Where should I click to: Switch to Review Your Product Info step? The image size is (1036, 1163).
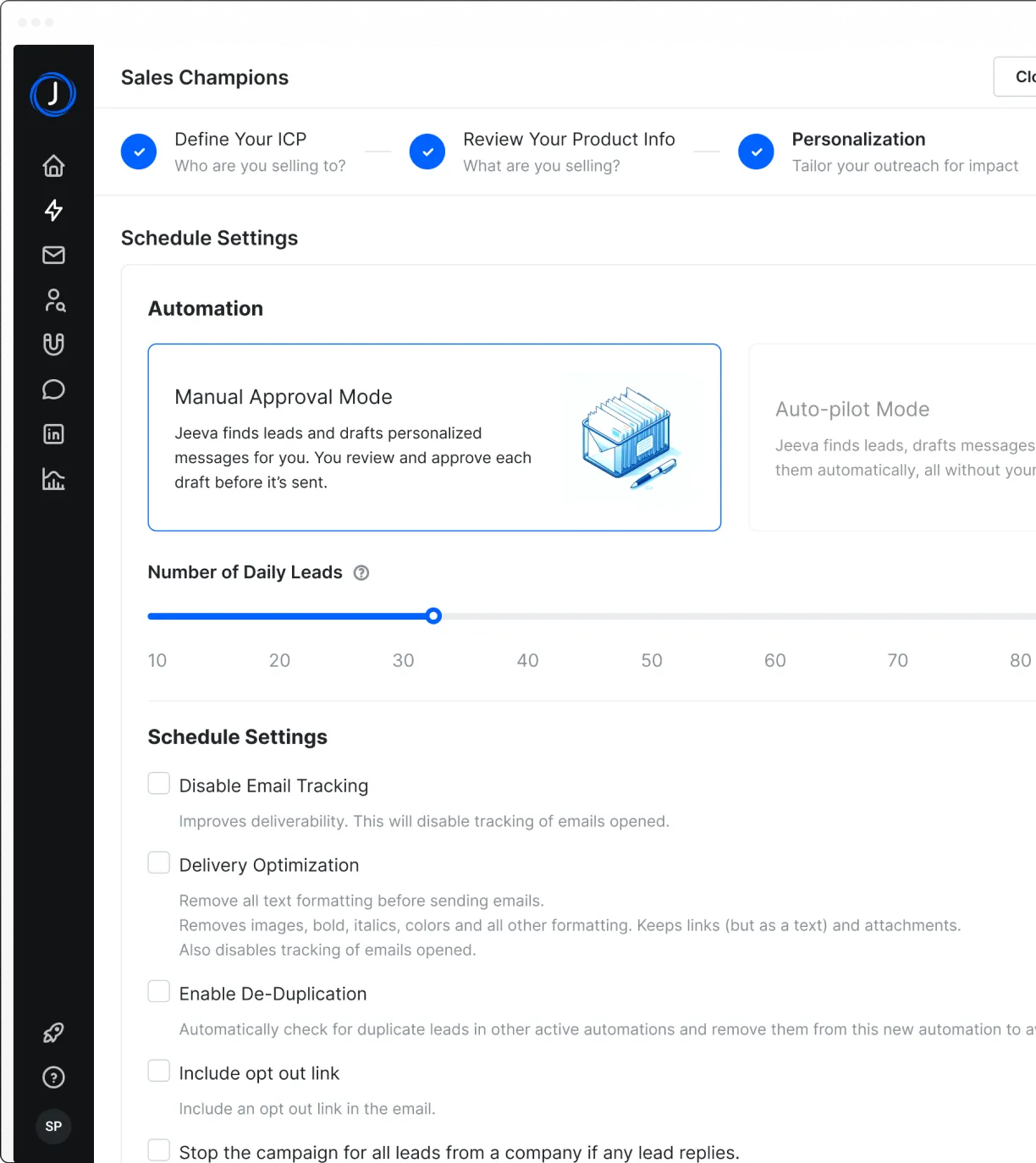[568, 152]
